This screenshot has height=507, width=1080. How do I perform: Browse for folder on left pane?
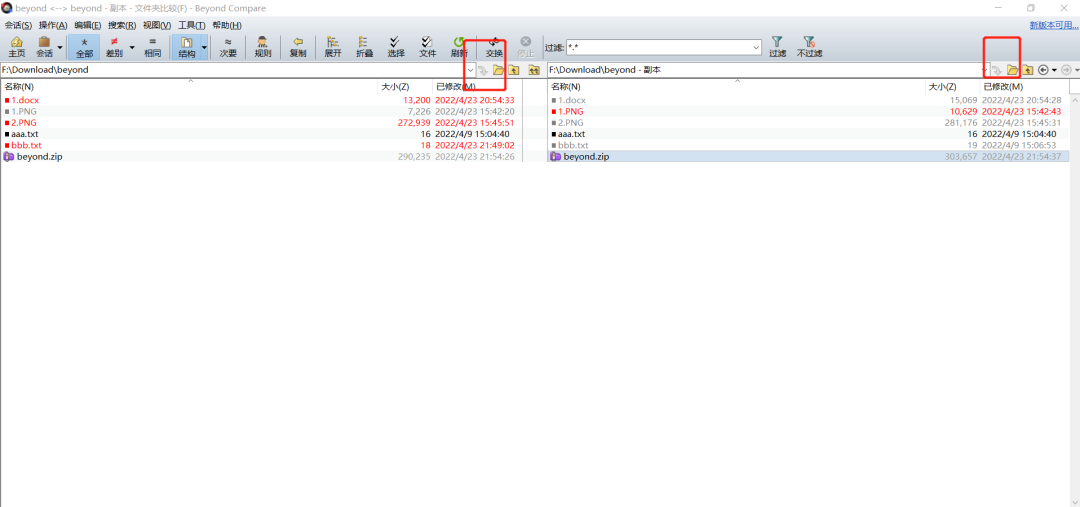pyautogui.click(x=498, y=70)
